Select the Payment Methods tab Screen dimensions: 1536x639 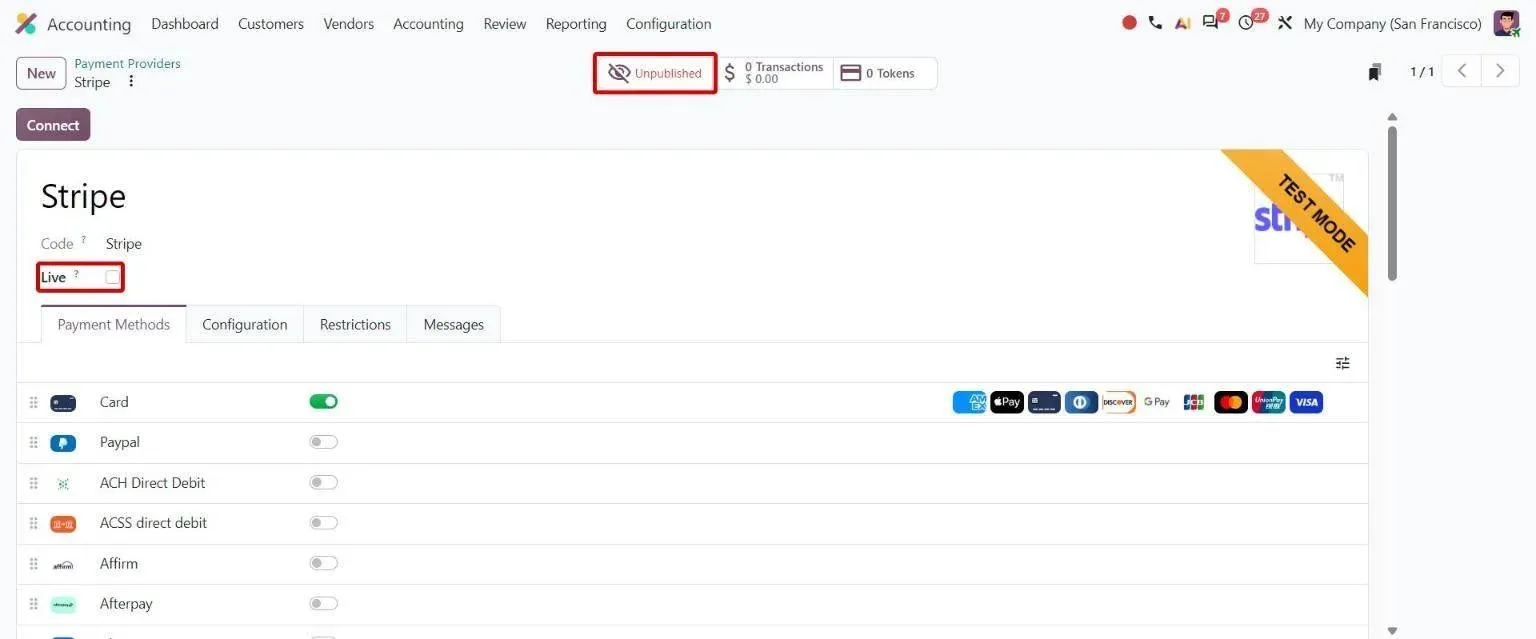(x=114, y=324)
